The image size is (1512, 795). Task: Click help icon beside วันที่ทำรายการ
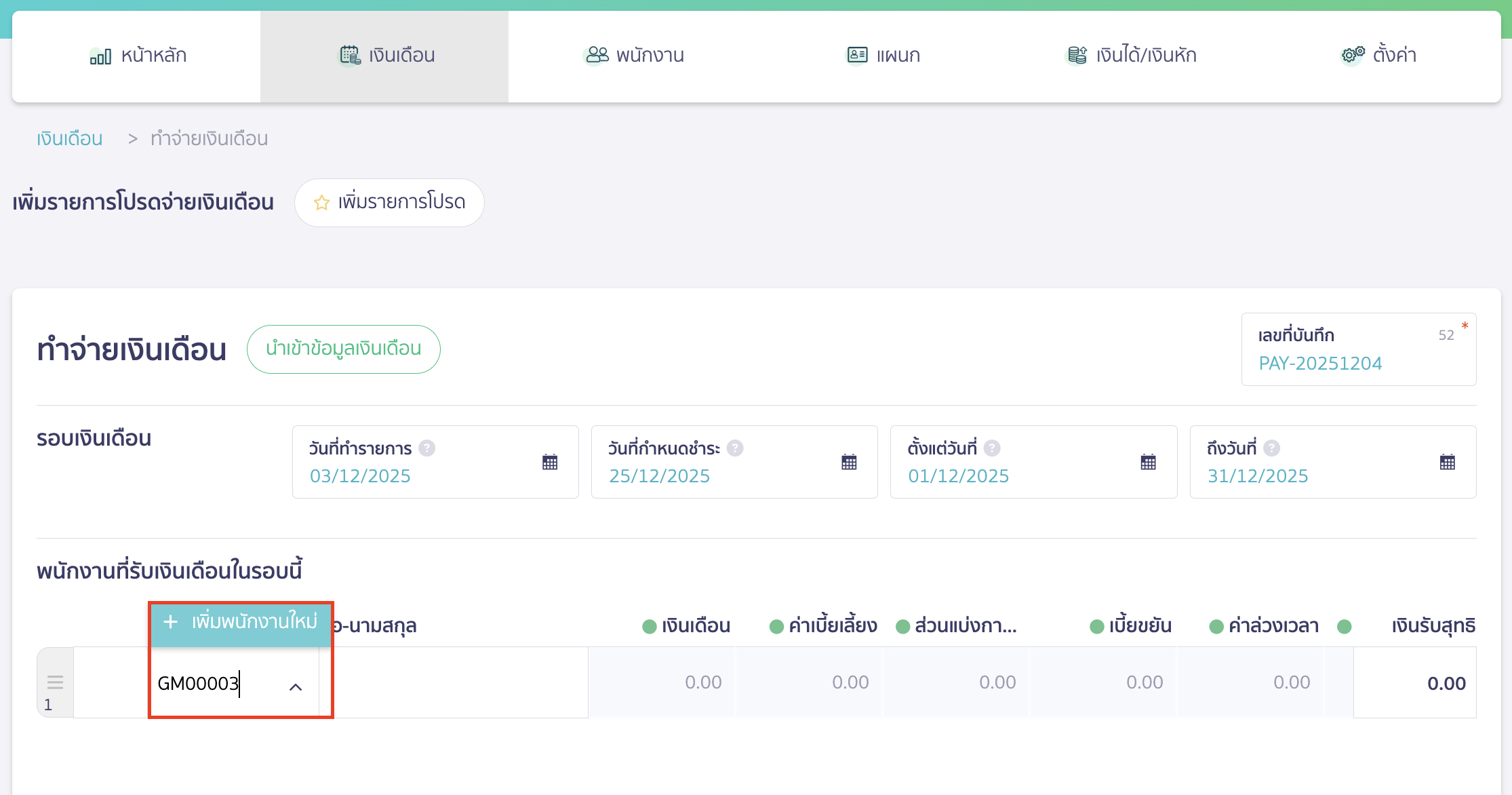[x=426, y=448]
